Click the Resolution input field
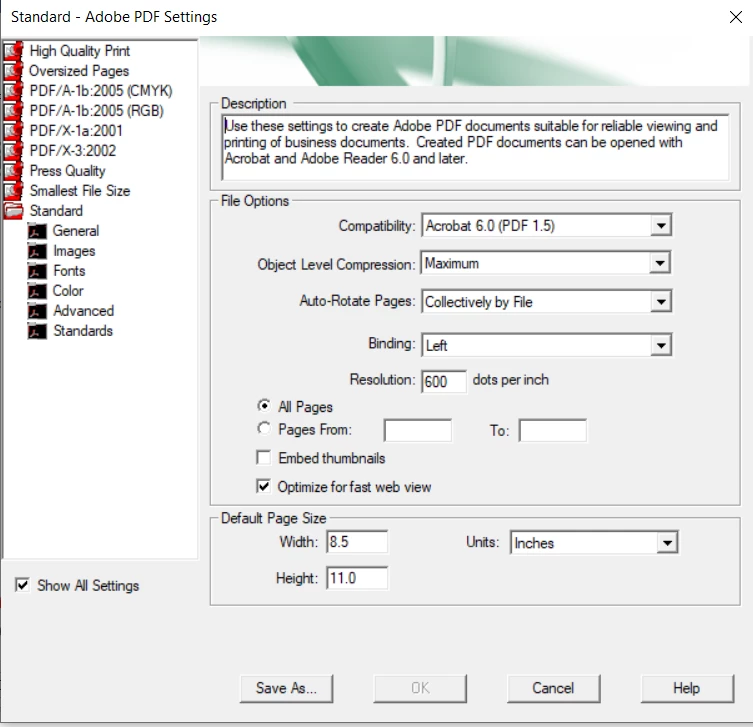The height and width of the screenshot is (727, 753). pyautogui.click(x=444, y=382)
